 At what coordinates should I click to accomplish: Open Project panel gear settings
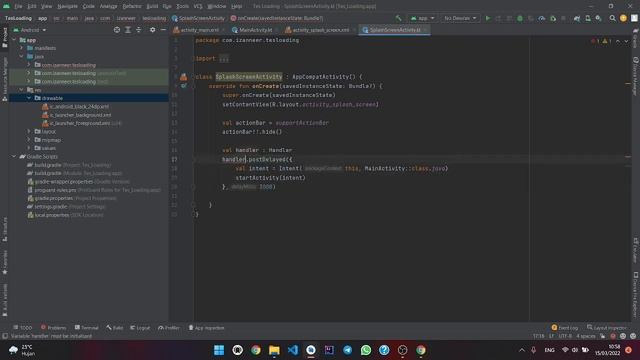[152, 30]
